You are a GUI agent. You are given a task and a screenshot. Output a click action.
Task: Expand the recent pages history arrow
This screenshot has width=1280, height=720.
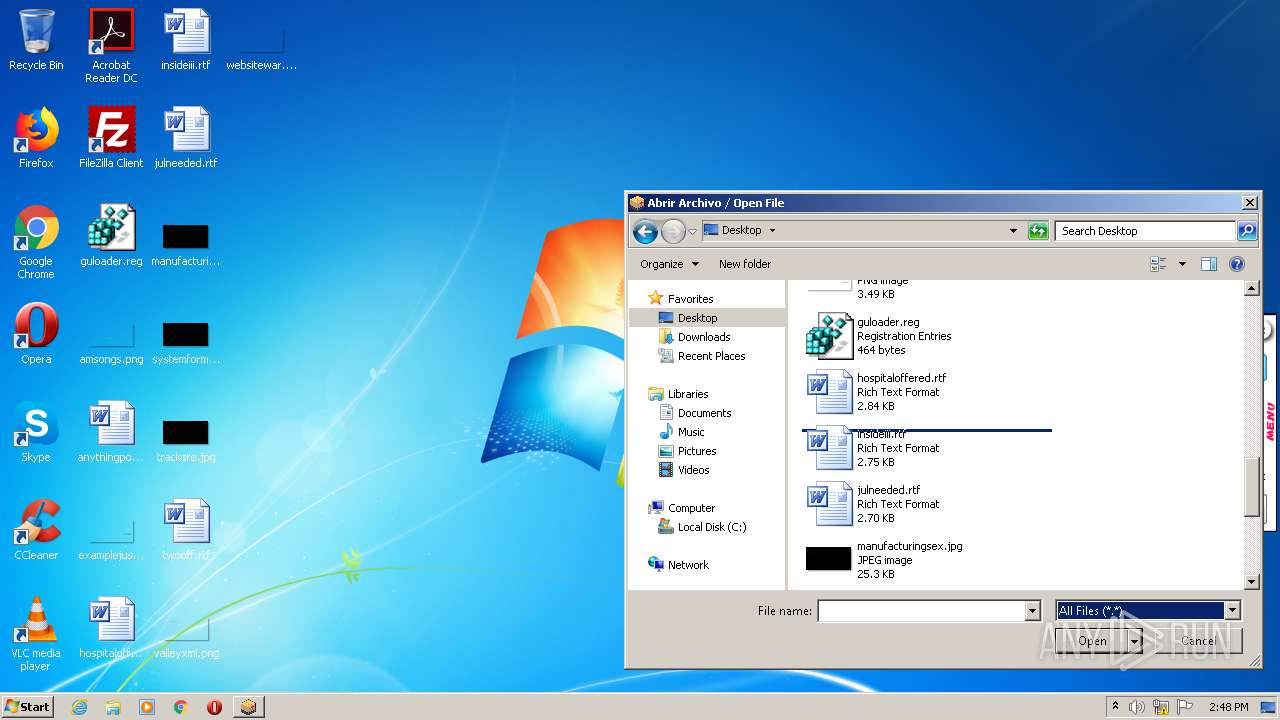pyautogui.click(x=692, y=232)
